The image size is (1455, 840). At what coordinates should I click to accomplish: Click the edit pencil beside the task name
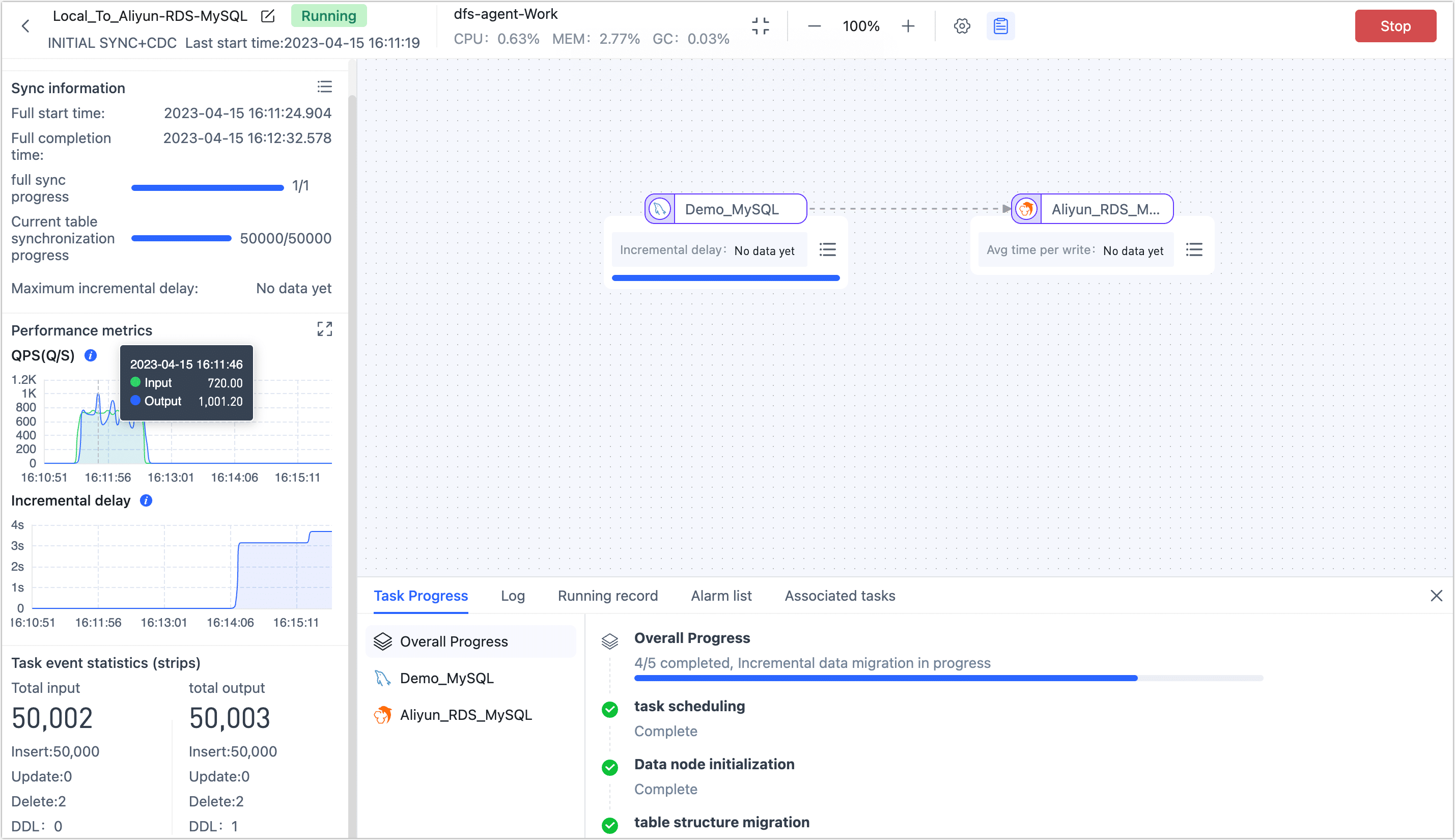(267, 16)
